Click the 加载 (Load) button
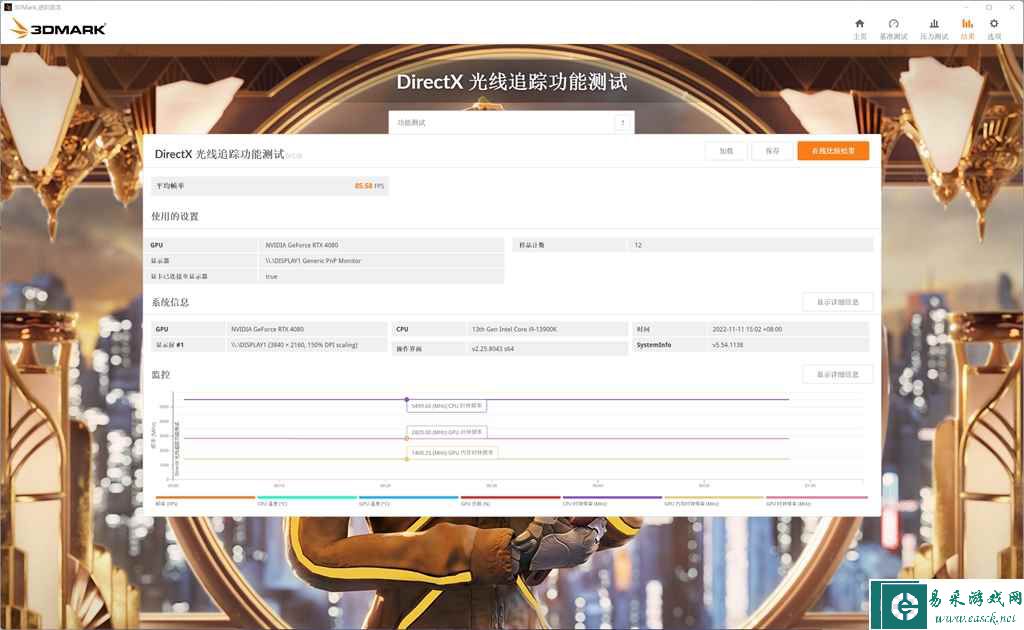The width and height of the screenshot is (1024, 630). coord(726,151)
